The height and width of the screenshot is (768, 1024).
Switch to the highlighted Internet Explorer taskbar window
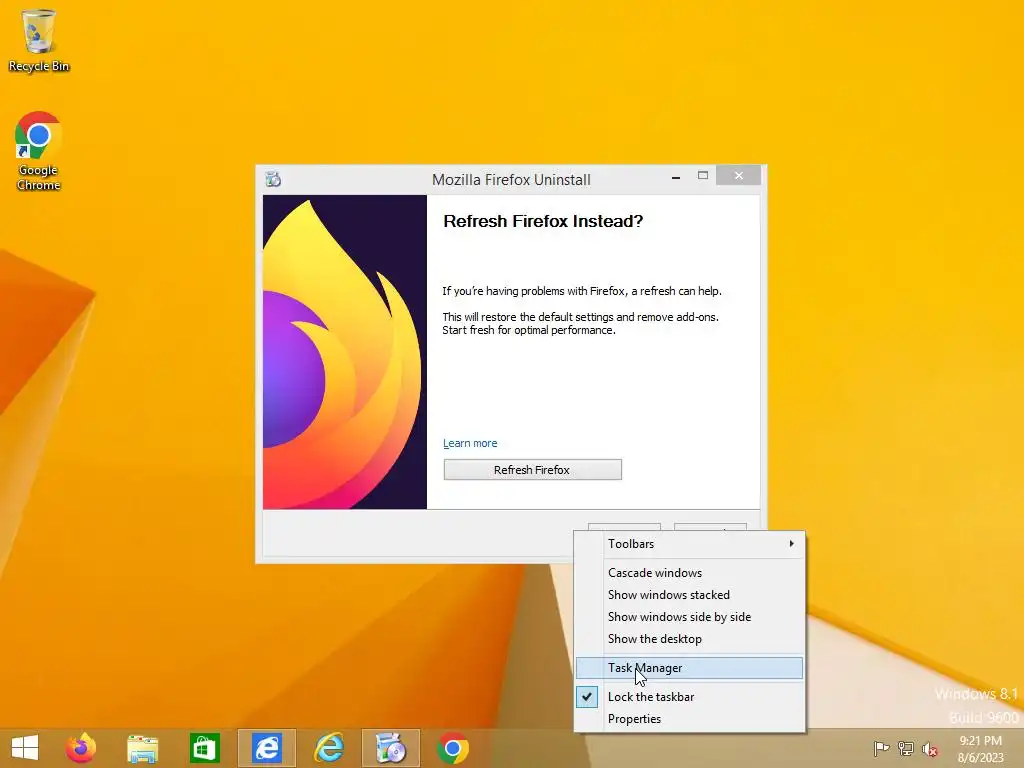click(267, 748)
